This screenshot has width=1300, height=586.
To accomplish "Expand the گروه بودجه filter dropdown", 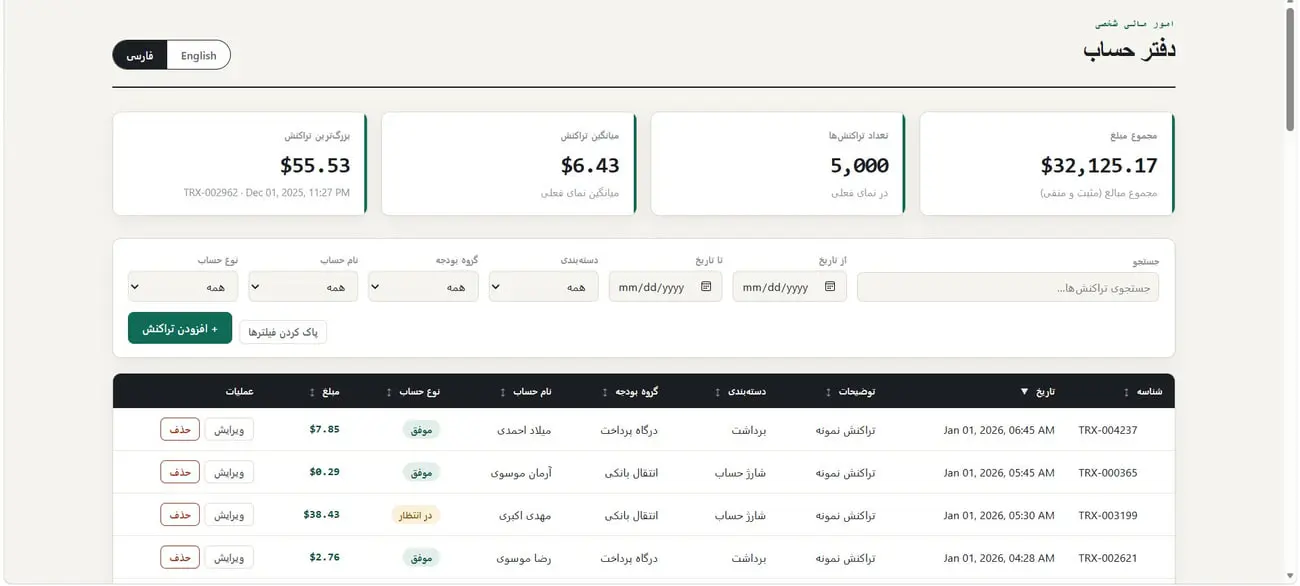I will pos(423,287).
